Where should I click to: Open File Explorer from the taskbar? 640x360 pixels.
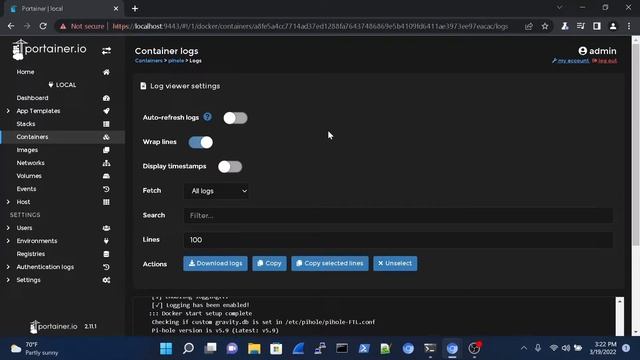tap(254, 348)
